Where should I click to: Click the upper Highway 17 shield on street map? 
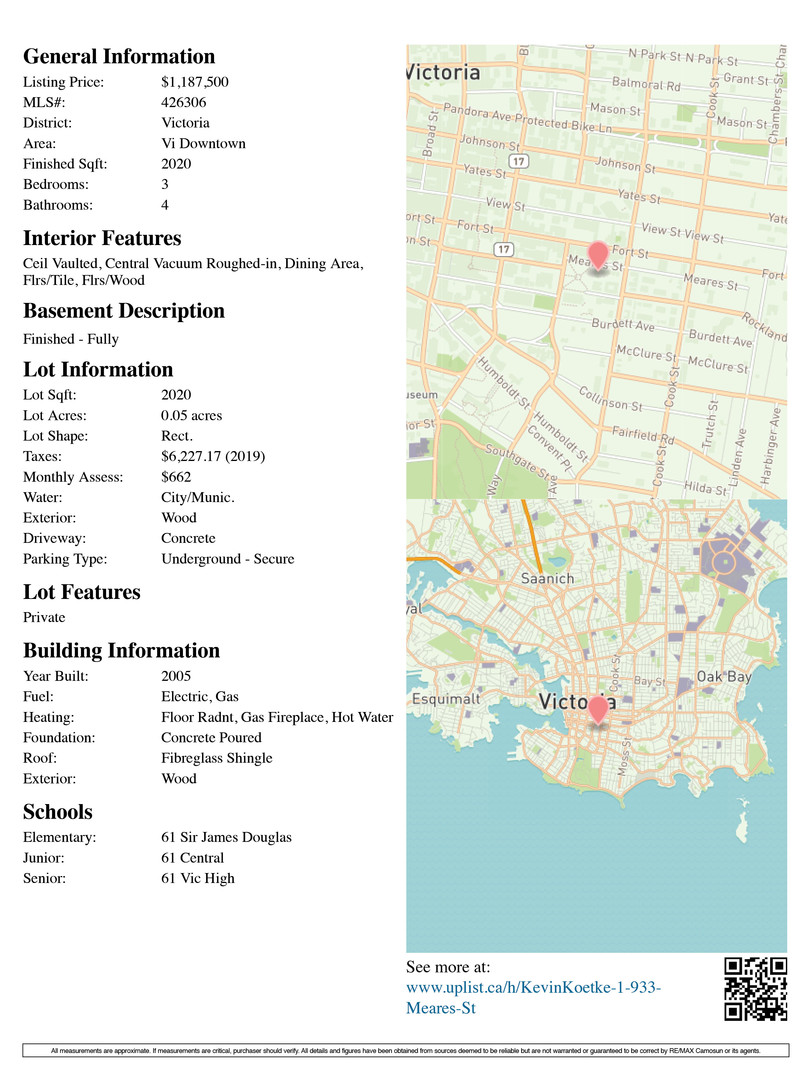tap(518, 161)
